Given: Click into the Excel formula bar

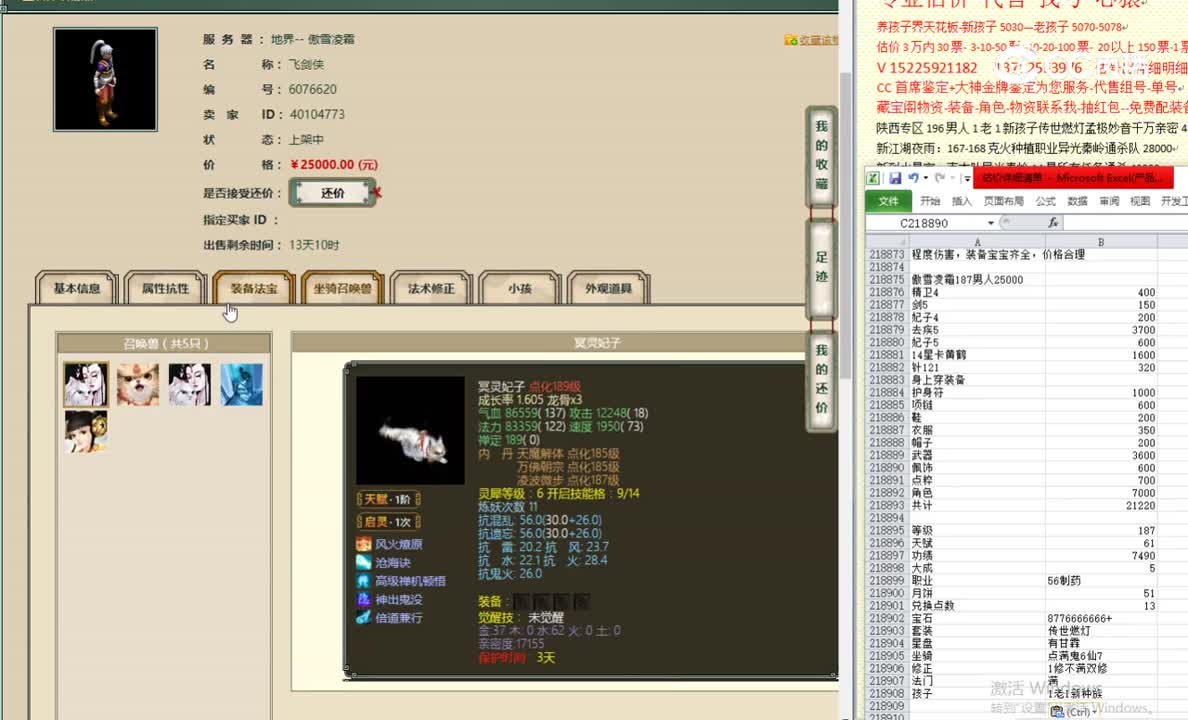Looking at the screenshot, I should pyautogui.click(x=1125, y=223).
